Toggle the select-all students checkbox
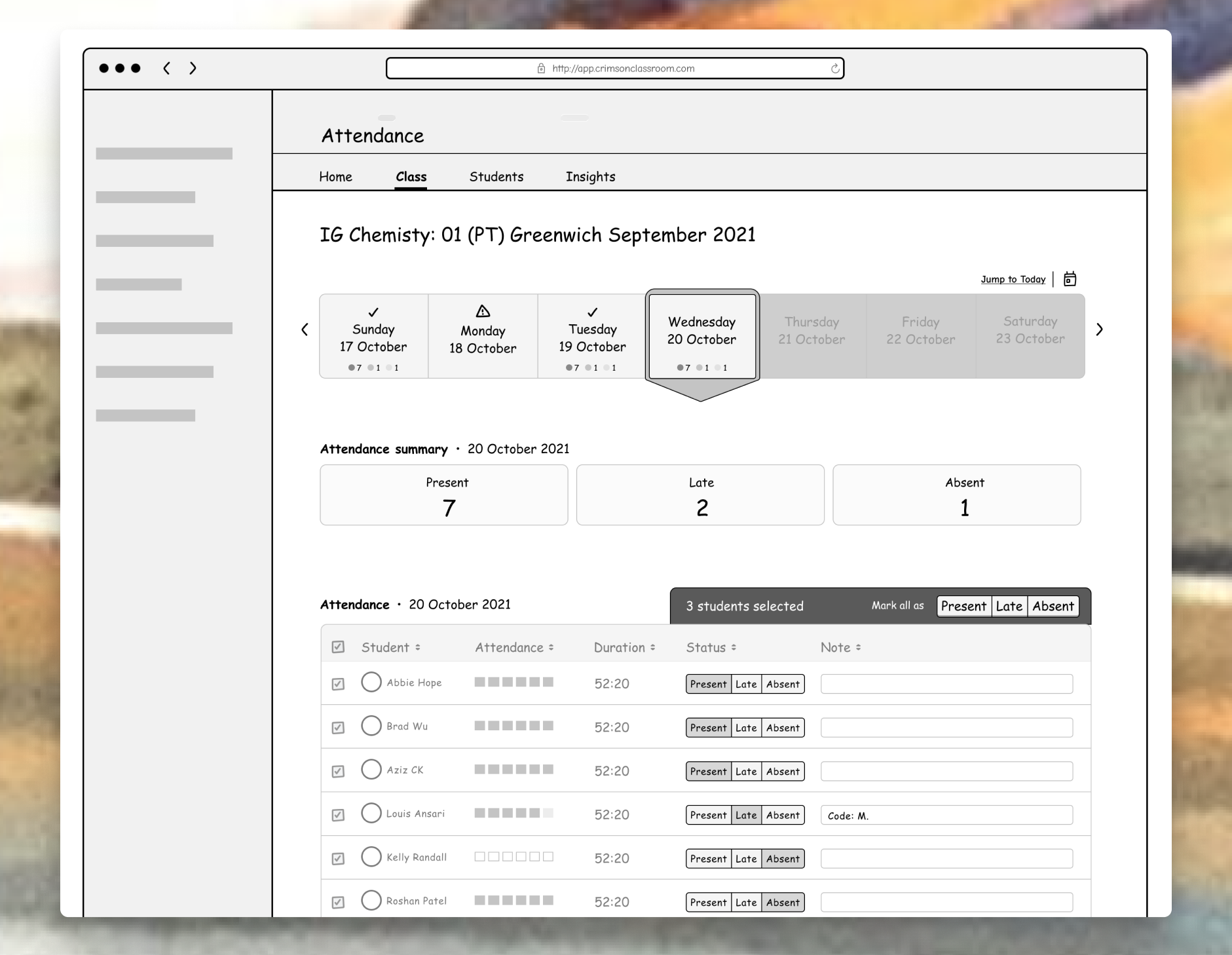Viewport: 1232px width, 955px height. click(x=338, y=647)
